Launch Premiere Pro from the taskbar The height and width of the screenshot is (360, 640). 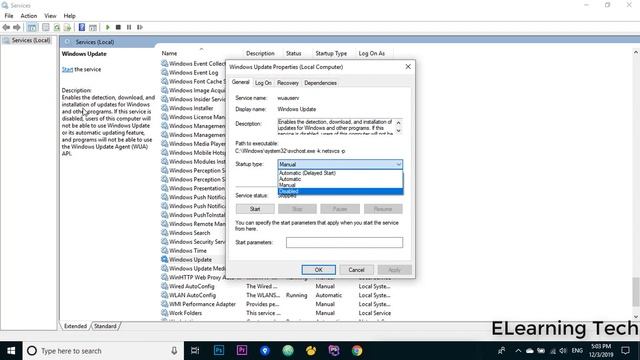pos(242,351)
